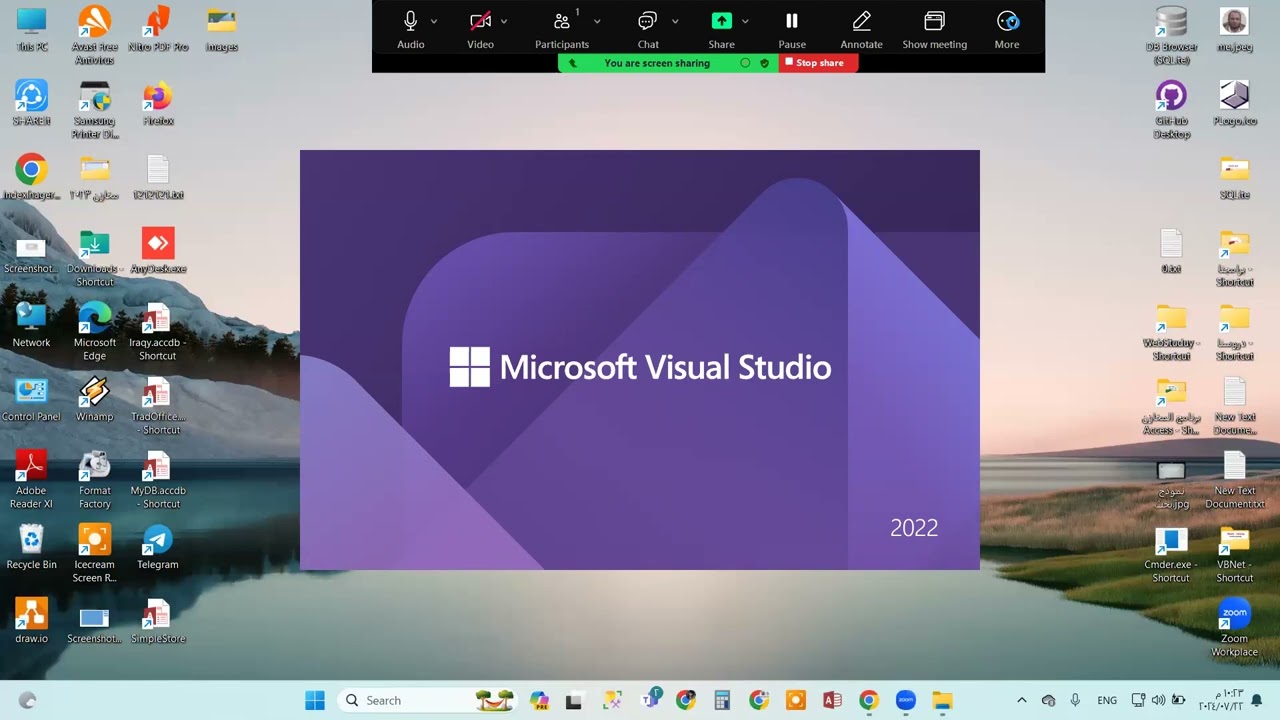Screen dimensions: 1280x720
Task: Select the Winamp desktop icon
Action: (x=94, y=400)
